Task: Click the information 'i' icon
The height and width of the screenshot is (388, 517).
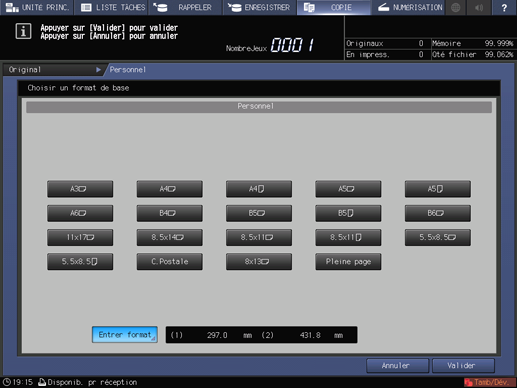Action: pos(23,32)
